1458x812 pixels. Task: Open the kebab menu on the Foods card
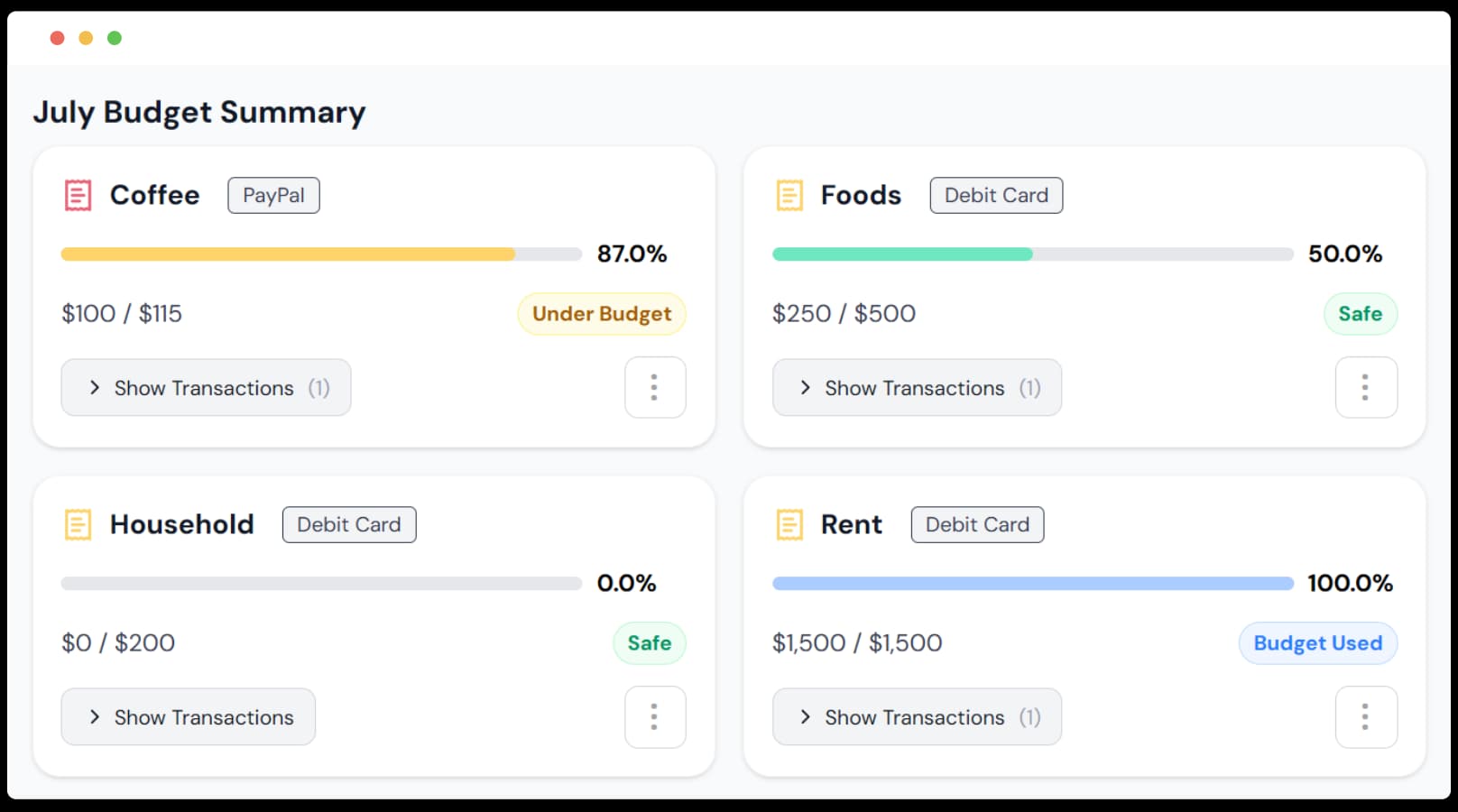point(1366,388)
